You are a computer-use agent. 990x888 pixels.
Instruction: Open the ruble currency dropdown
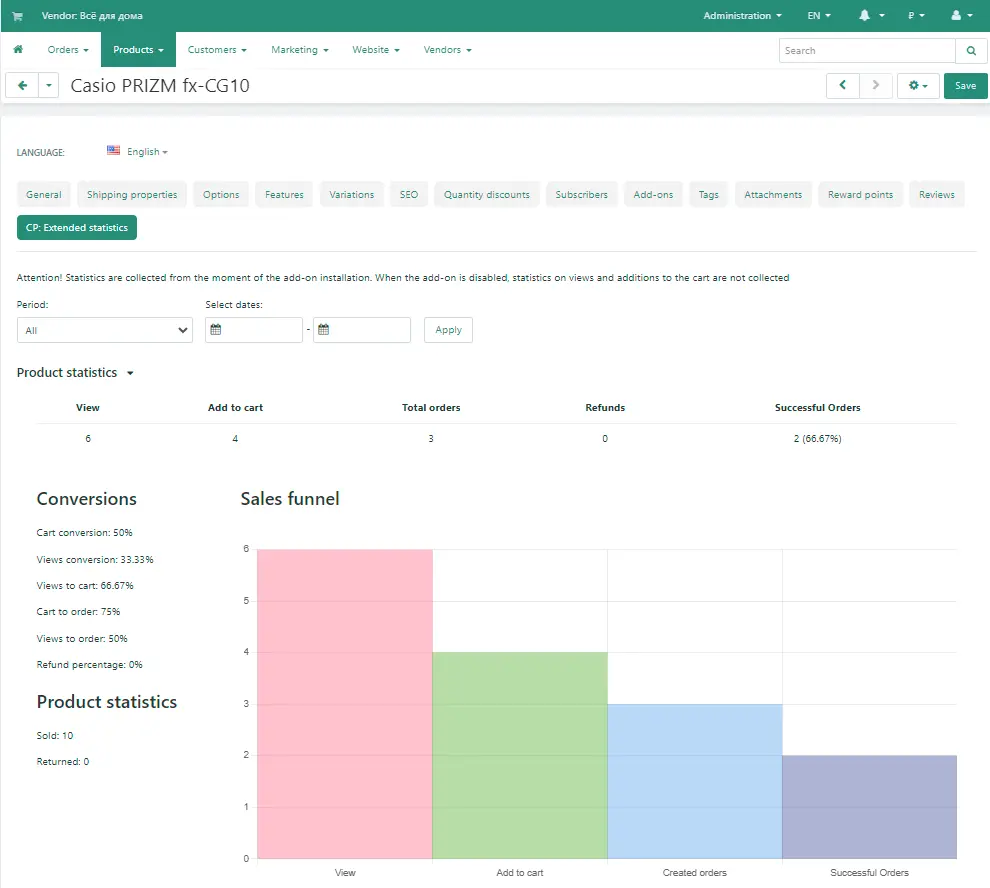[916, 16]
